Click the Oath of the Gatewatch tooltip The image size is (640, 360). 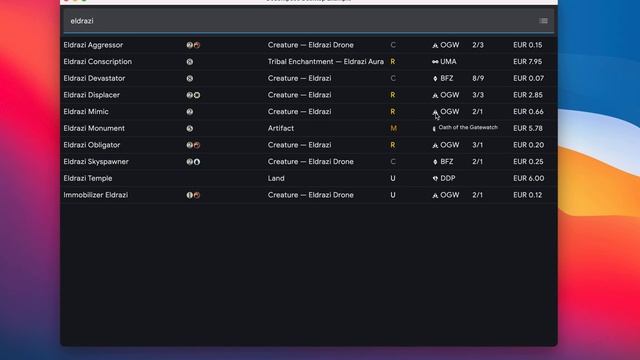click(468, 127)
